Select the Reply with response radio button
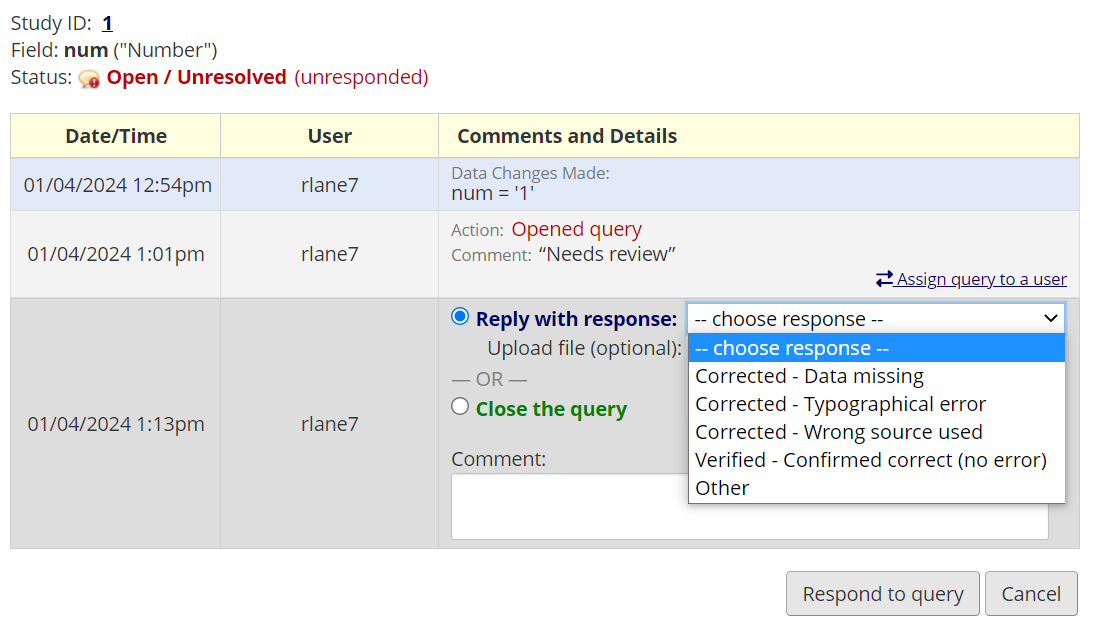The image size is (1093, 622). coord(460,317)
